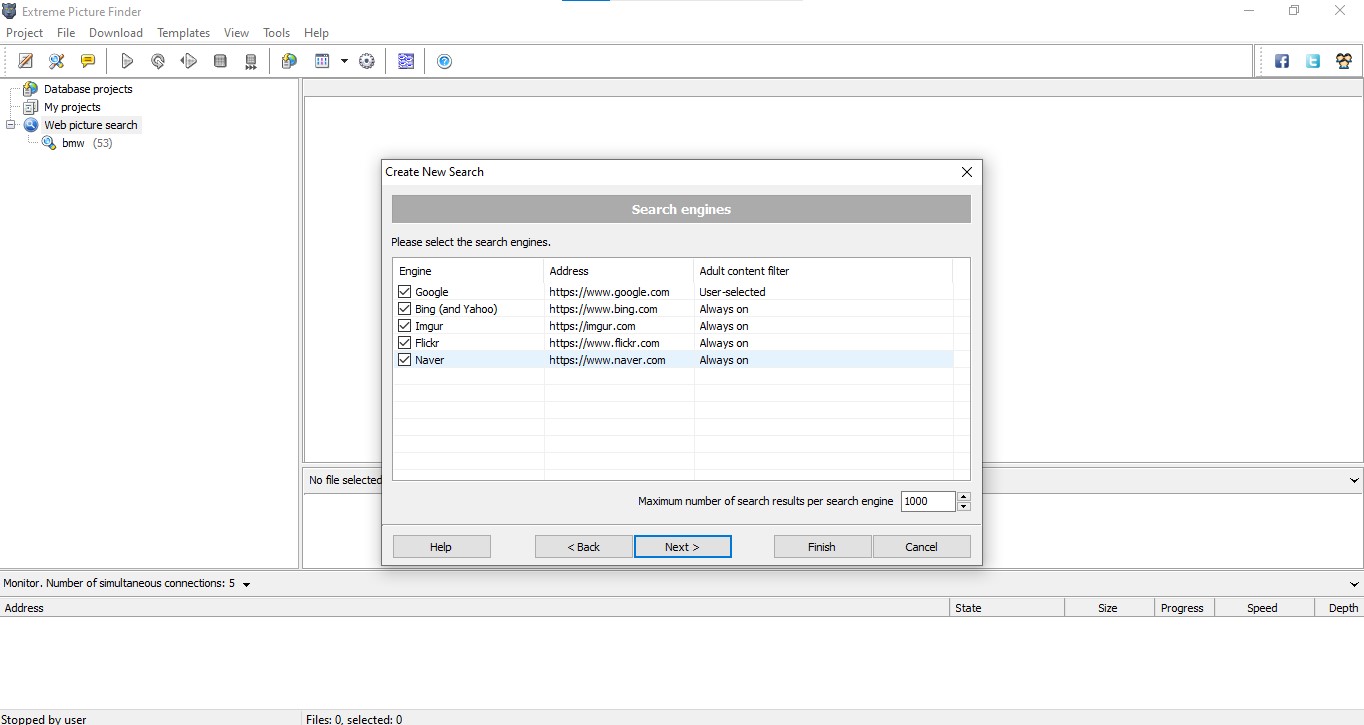Screen dimensions: 1364x725
Task: Uncheck the Naver search engine checkbox
Action: pyautogui.click(x=405, y=360)
